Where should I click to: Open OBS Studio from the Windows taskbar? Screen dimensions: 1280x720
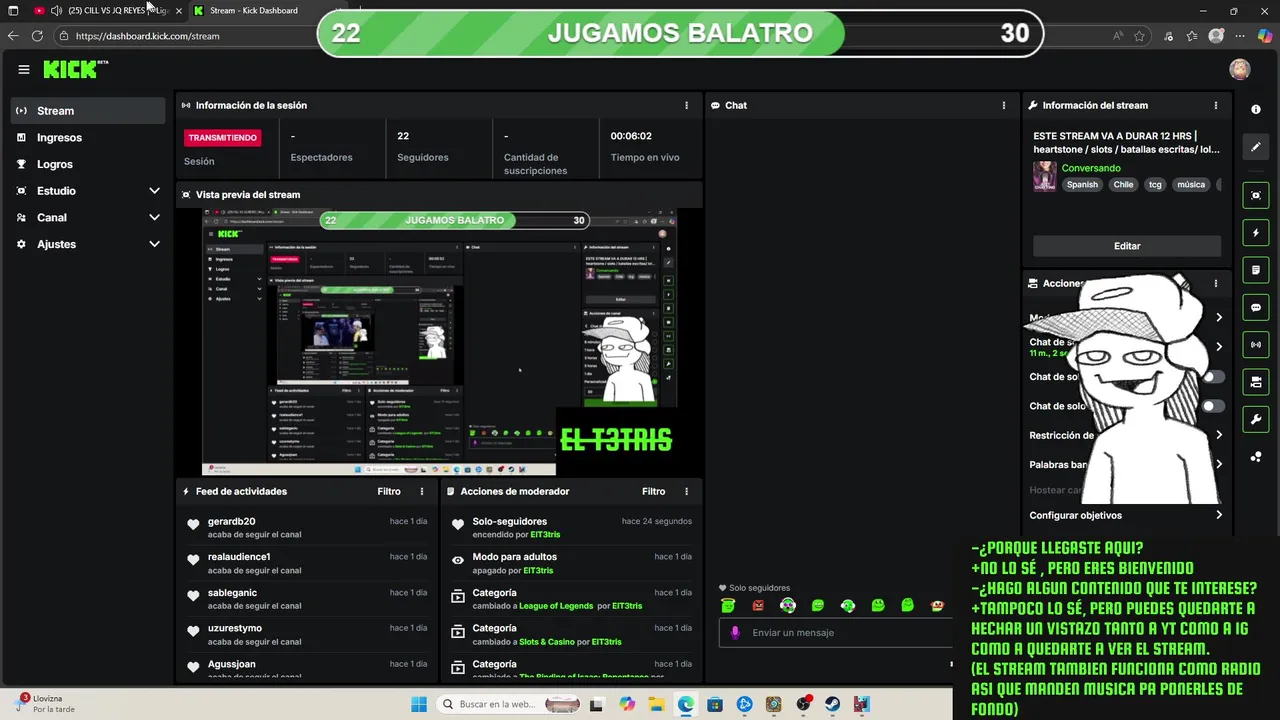point(803,704)
